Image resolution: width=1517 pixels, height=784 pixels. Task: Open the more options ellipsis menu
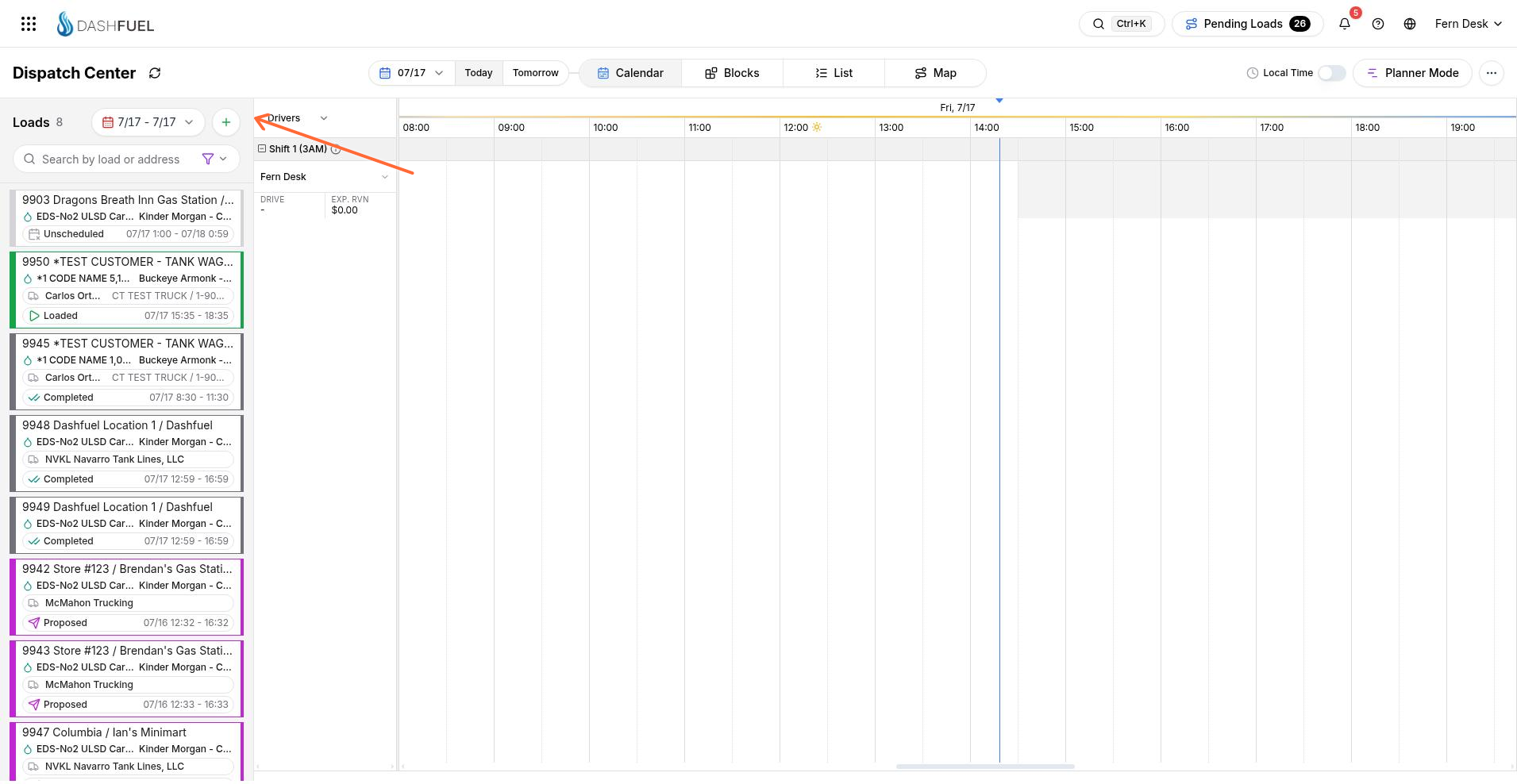coord(1492,73)
